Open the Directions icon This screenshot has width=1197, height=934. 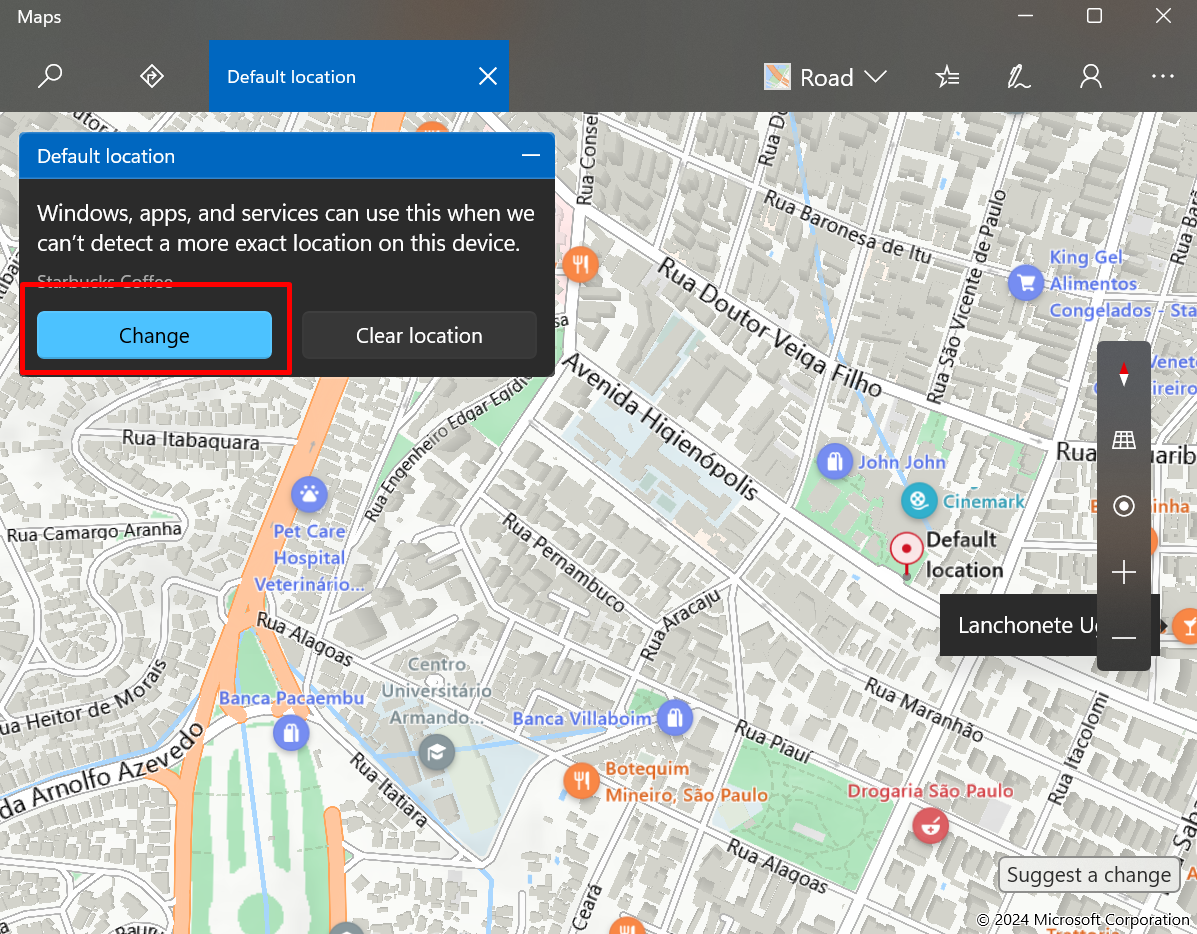tap(152, 76)
